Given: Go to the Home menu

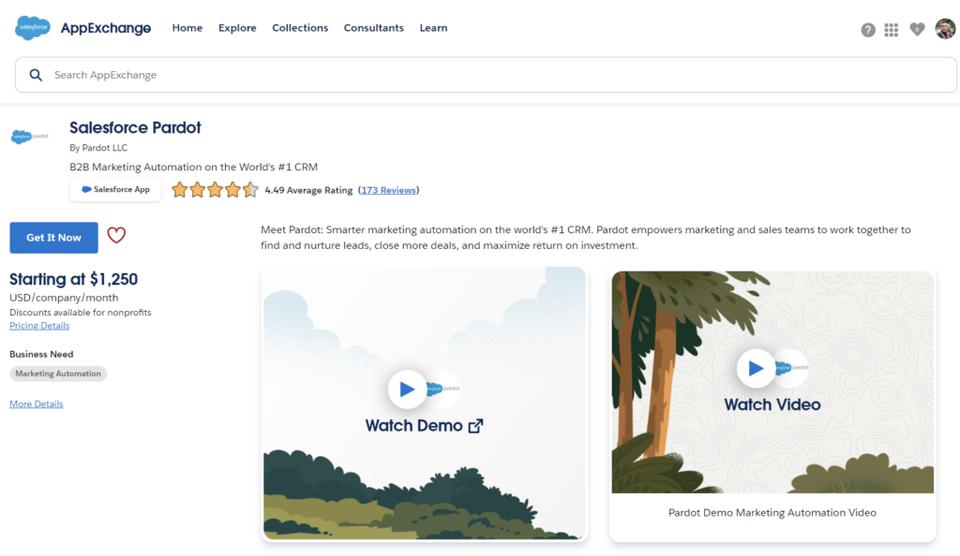Looking at the screenshot, I should tap(187, 28).
